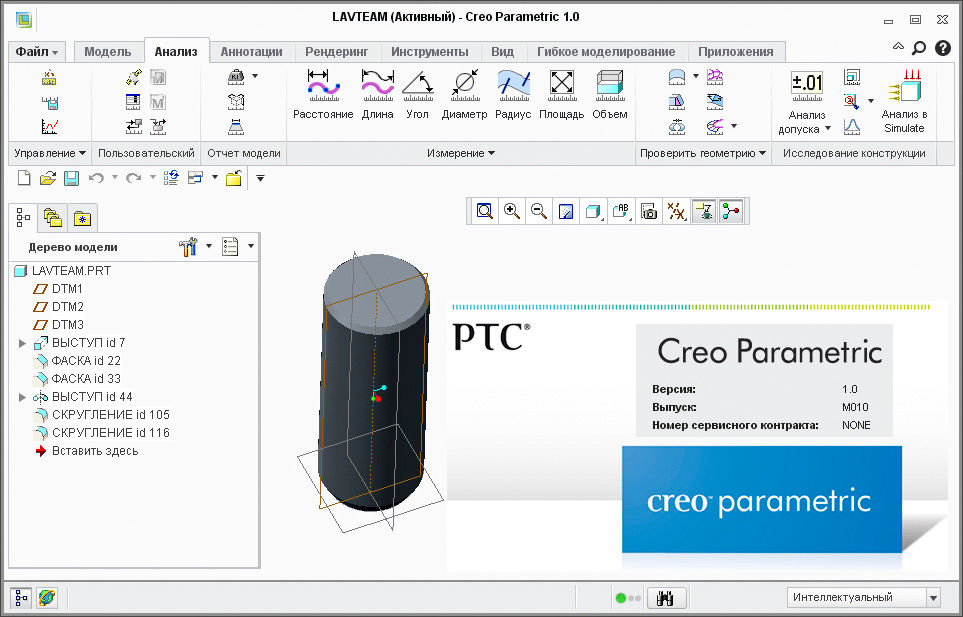Switch to the Вид tab
Image resolution: width=963 pixels, height=617 pixels.
pos(502,52)
